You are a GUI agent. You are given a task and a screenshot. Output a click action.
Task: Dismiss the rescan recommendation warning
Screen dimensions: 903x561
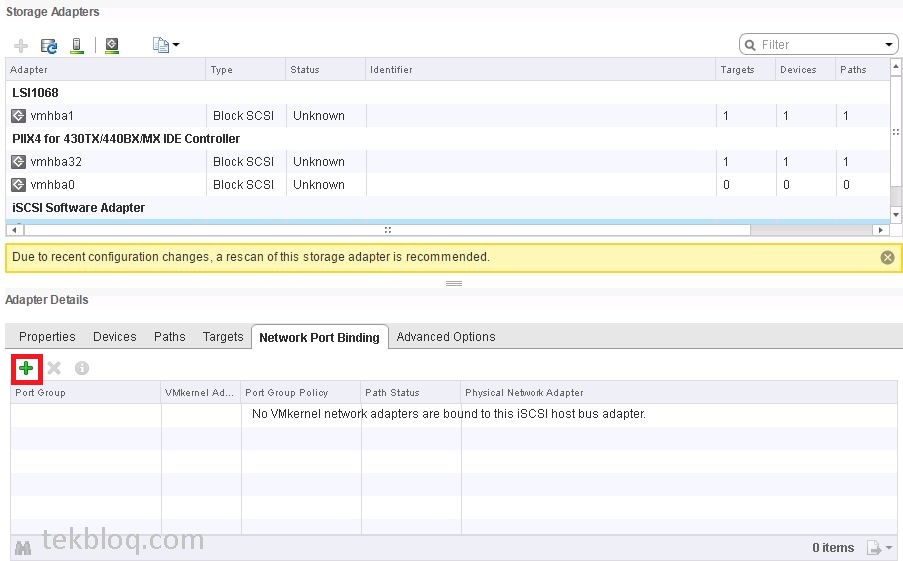(887, 257)
